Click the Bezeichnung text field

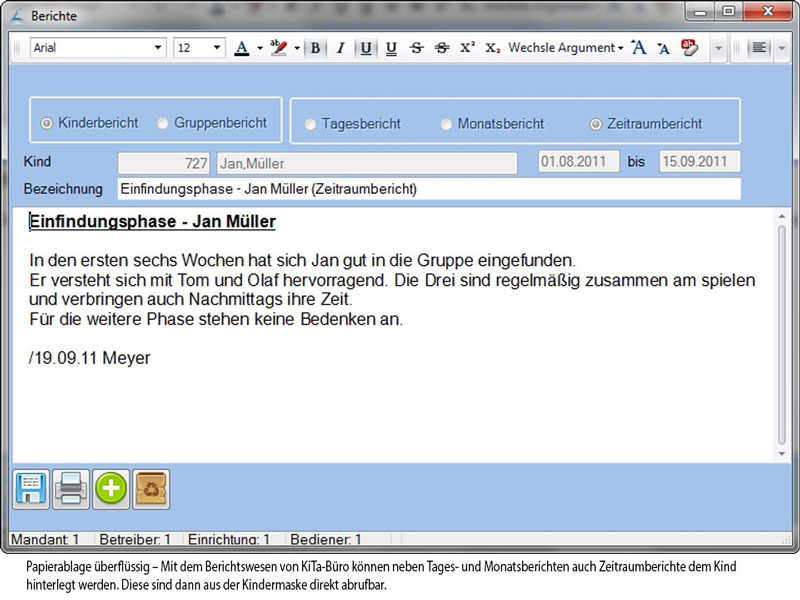click(x=428, y=189)
